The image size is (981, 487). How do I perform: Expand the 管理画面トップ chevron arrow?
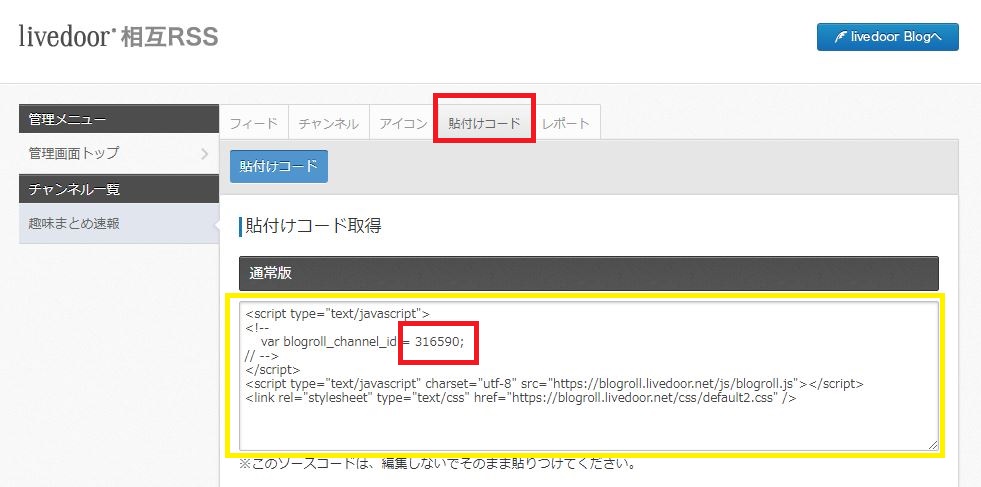(205, 153)
